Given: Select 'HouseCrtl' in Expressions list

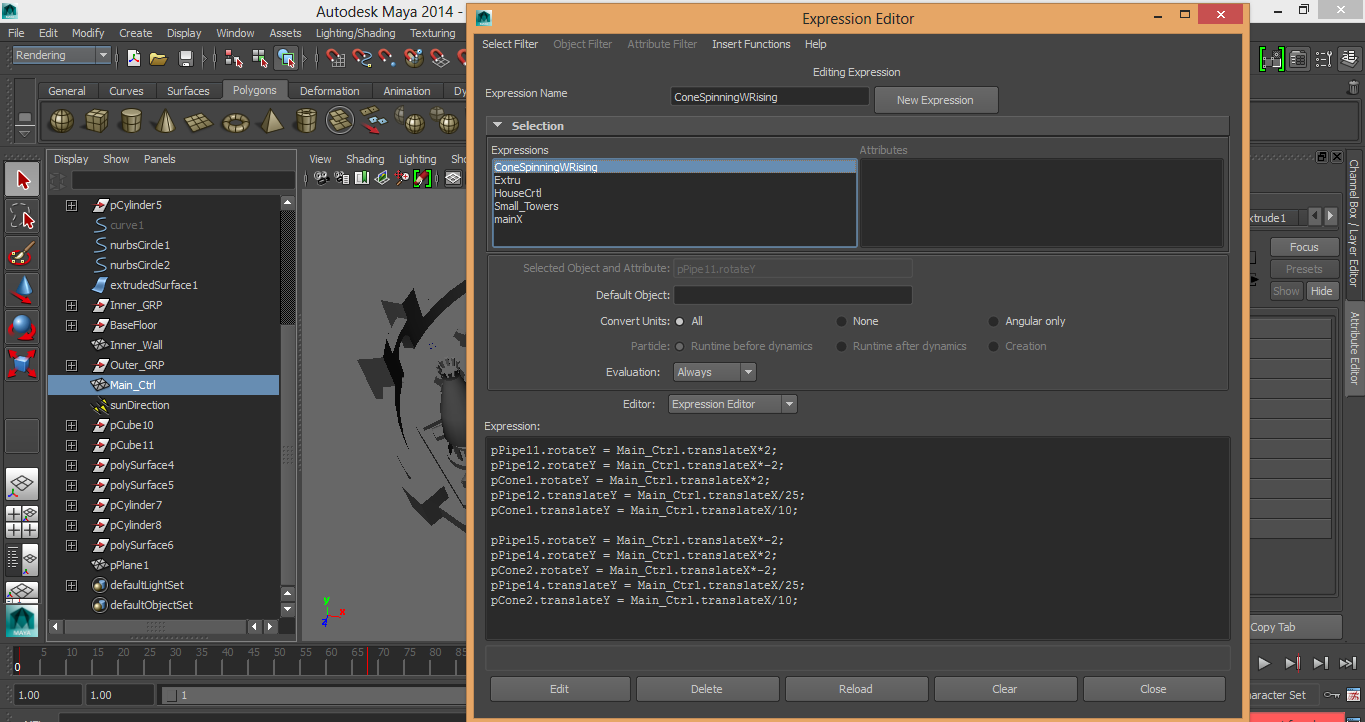Looking at the screenshot, I should [518, 193].
